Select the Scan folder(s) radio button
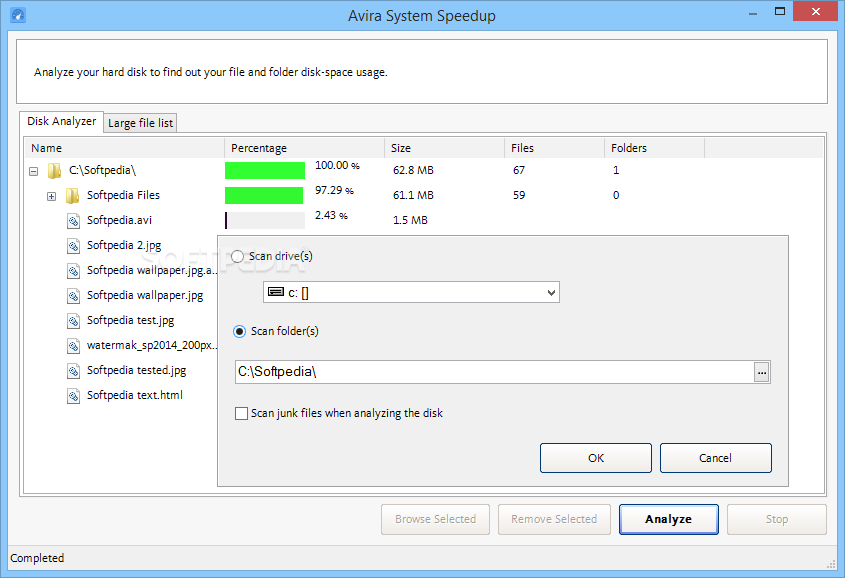845x578 pixels. [x=239, y=331]
